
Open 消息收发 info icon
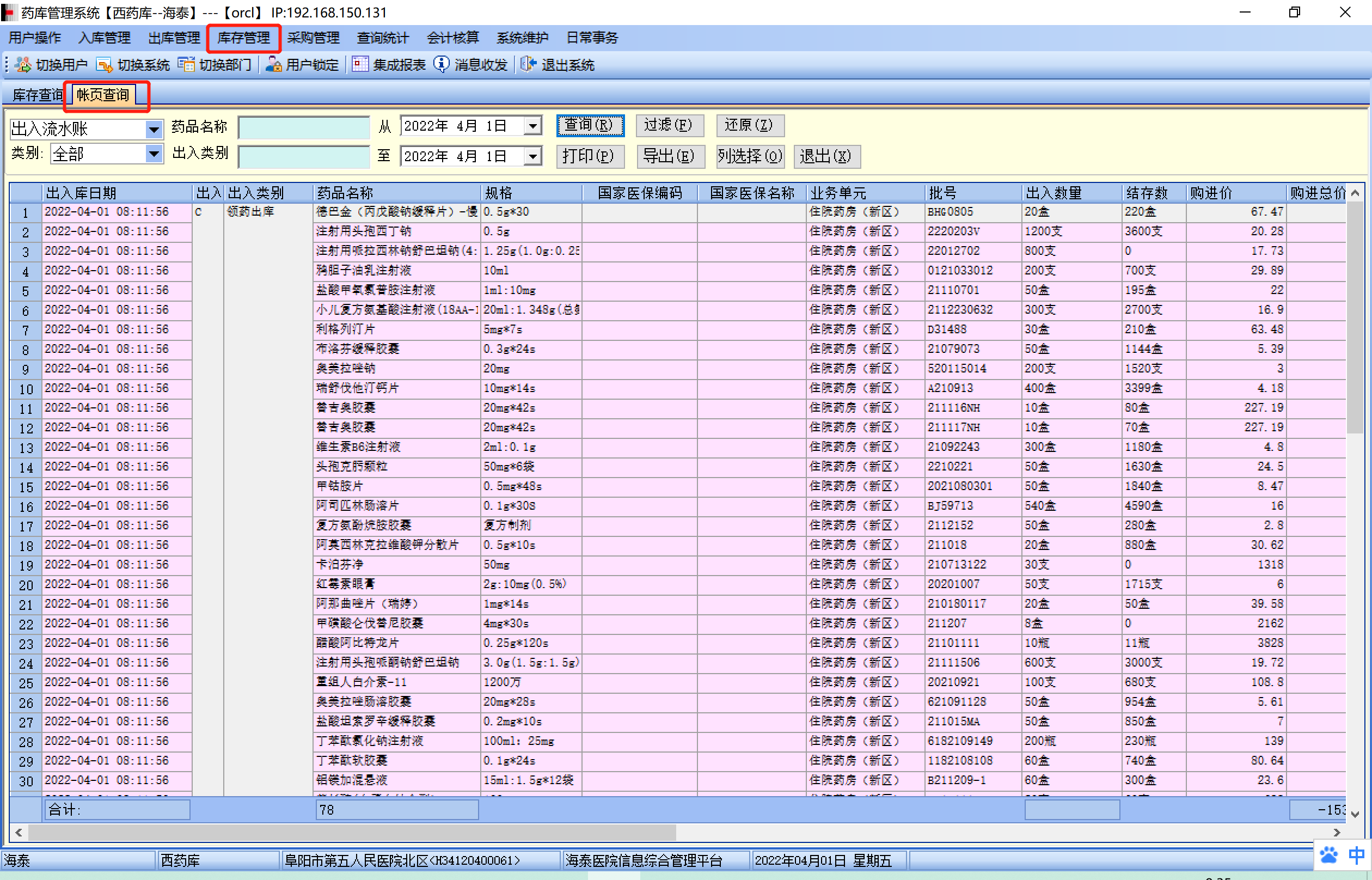[x=441, y=65]
